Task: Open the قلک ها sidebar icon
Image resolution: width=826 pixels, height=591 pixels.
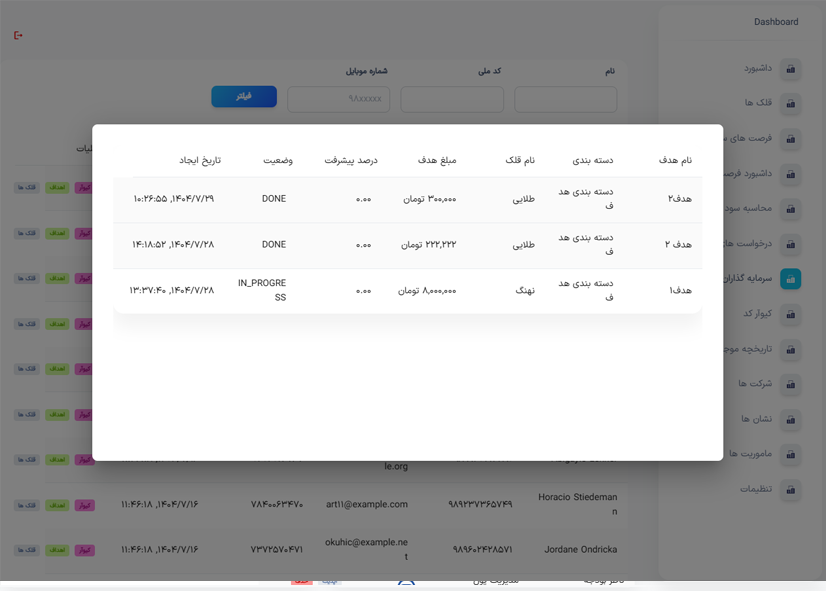Action: (791, 104)
